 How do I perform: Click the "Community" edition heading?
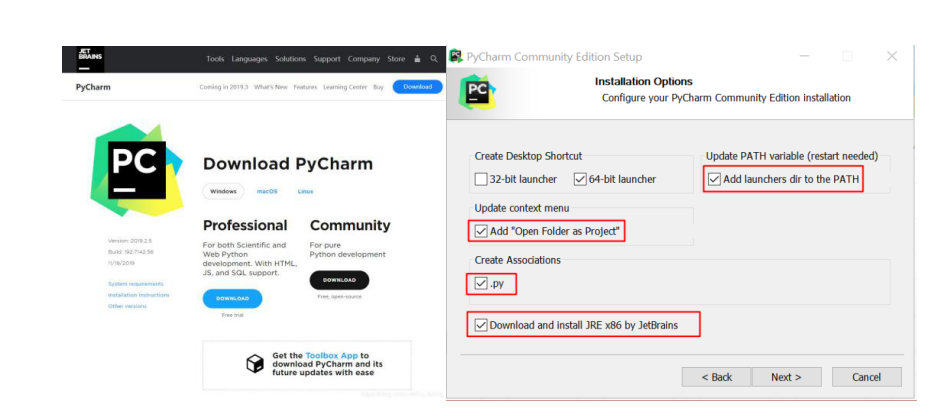pyautogui.click(x=350, y=225)
